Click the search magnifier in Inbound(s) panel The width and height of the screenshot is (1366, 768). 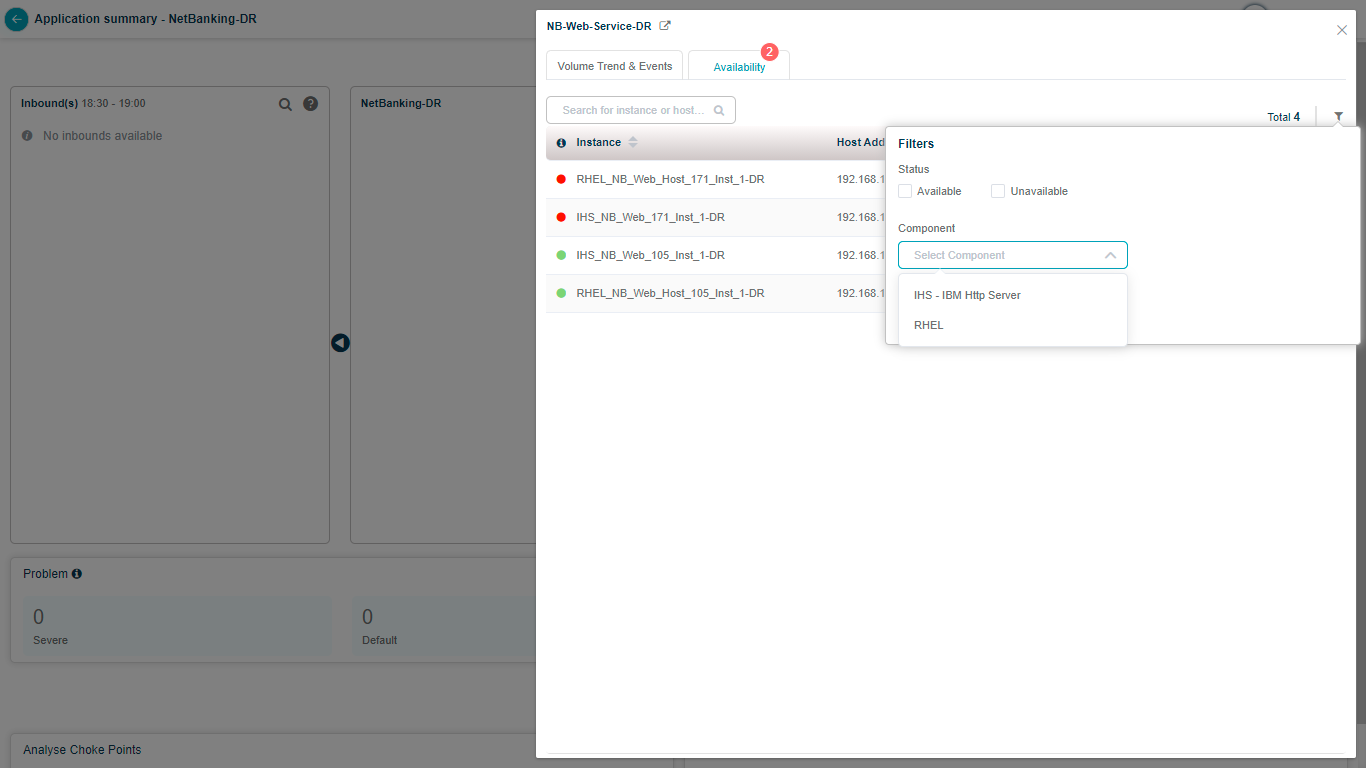[285, 104]
